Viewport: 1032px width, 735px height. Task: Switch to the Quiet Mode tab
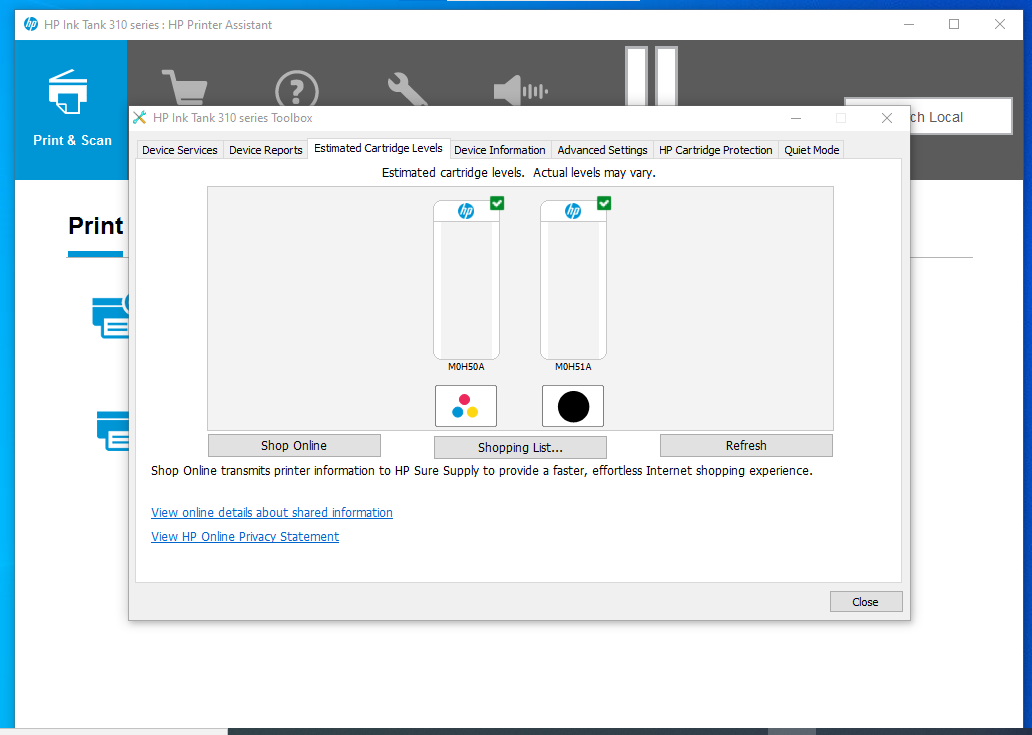pos(811,149)
